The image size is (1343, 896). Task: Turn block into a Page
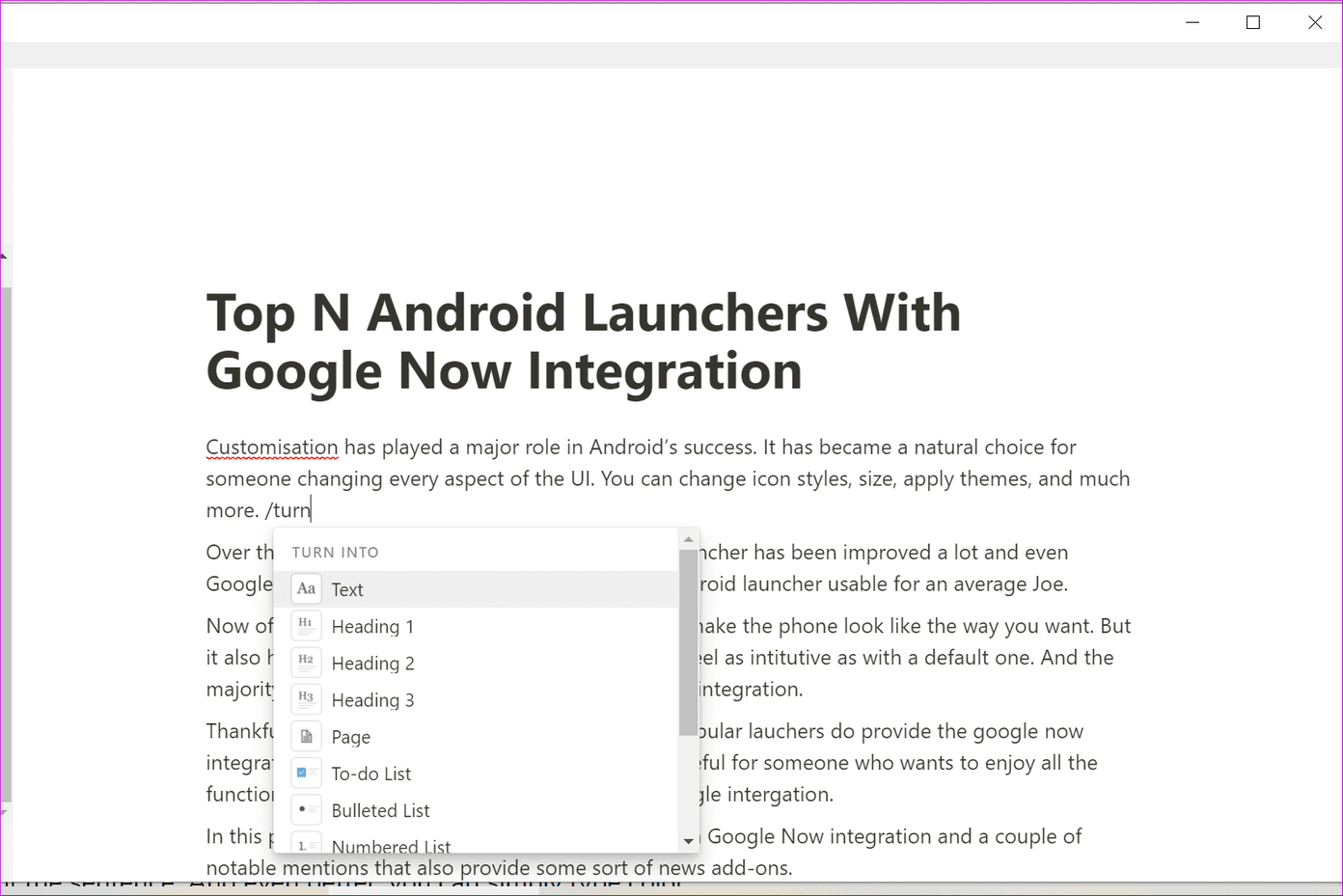click(476, 736)
